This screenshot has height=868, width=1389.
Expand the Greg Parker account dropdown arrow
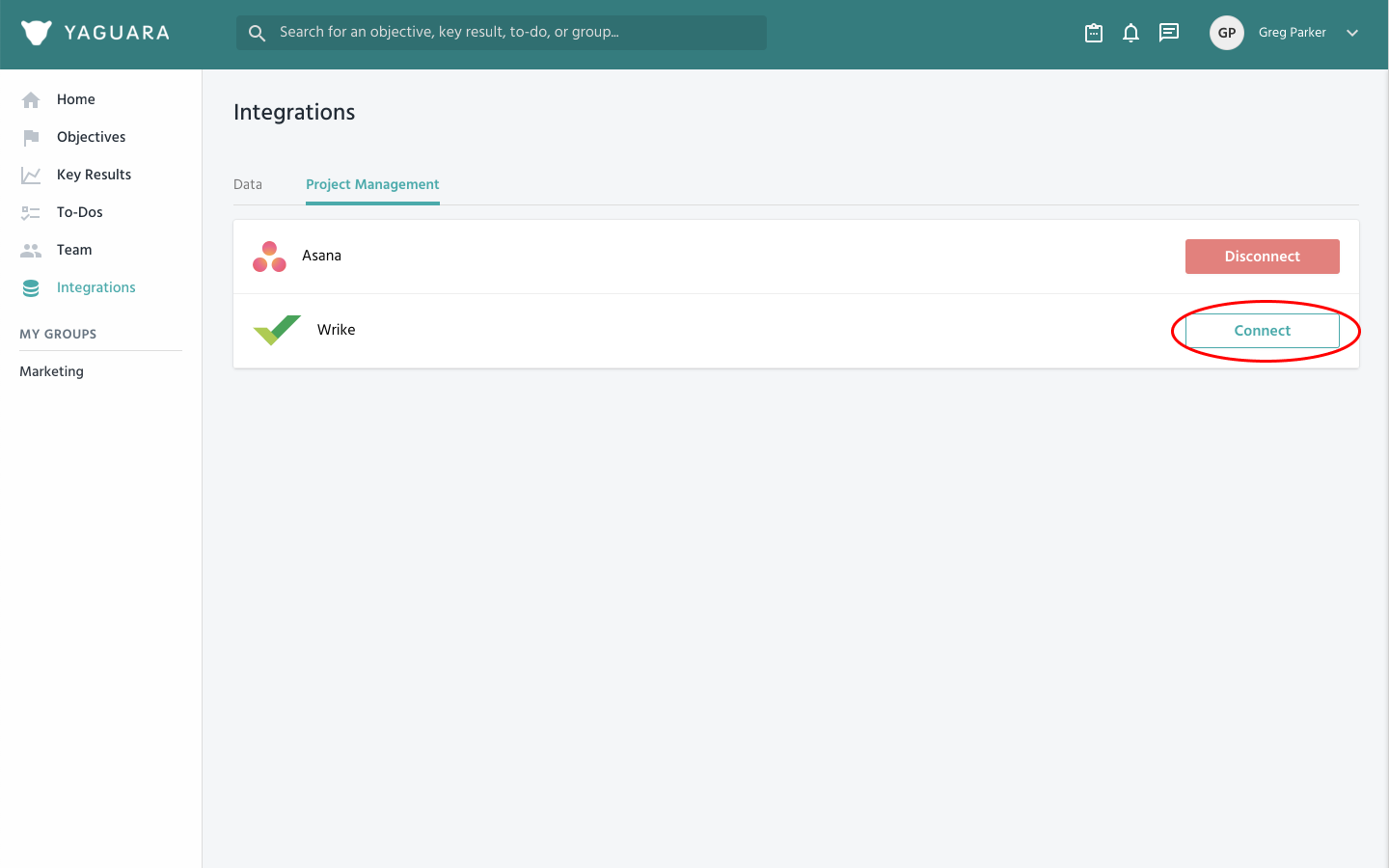tap(1352, 33)
